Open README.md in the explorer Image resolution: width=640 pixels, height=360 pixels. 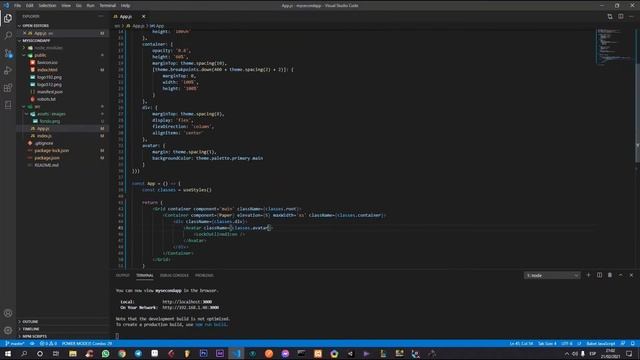click(46, 165)
